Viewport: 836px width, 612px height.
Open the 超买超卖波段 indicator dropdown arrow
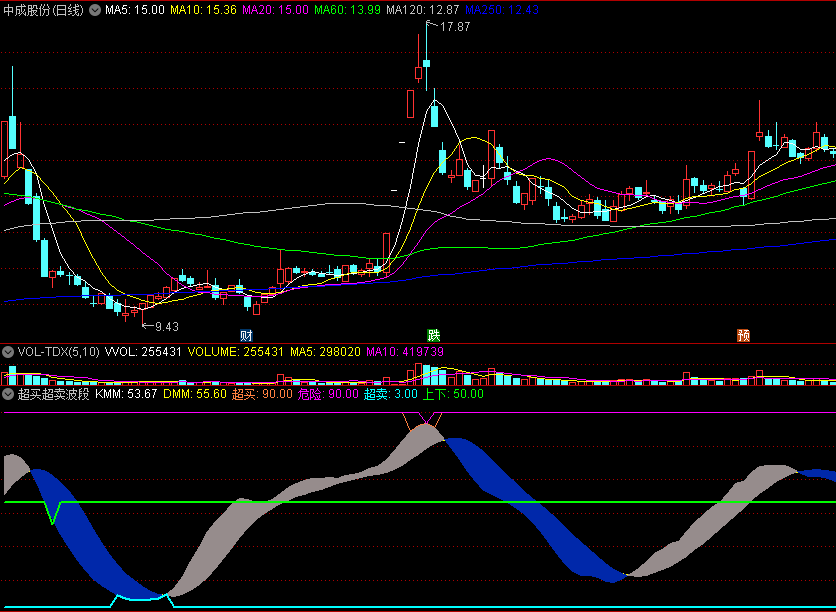click(8, 394)
